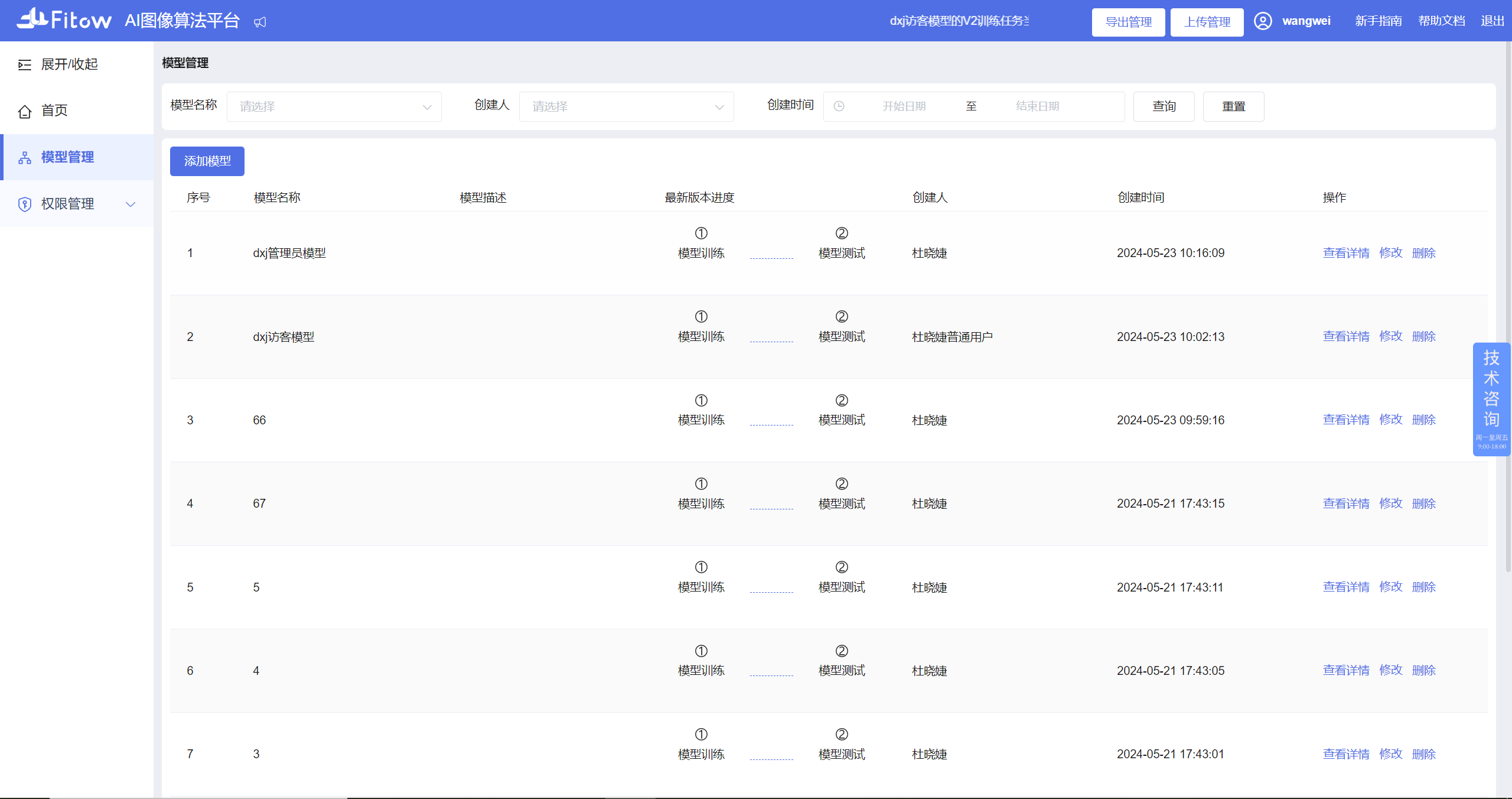View details of dxj管理员模型
This screenshot has width=1512, height=799.
[x=1346, y=253]
